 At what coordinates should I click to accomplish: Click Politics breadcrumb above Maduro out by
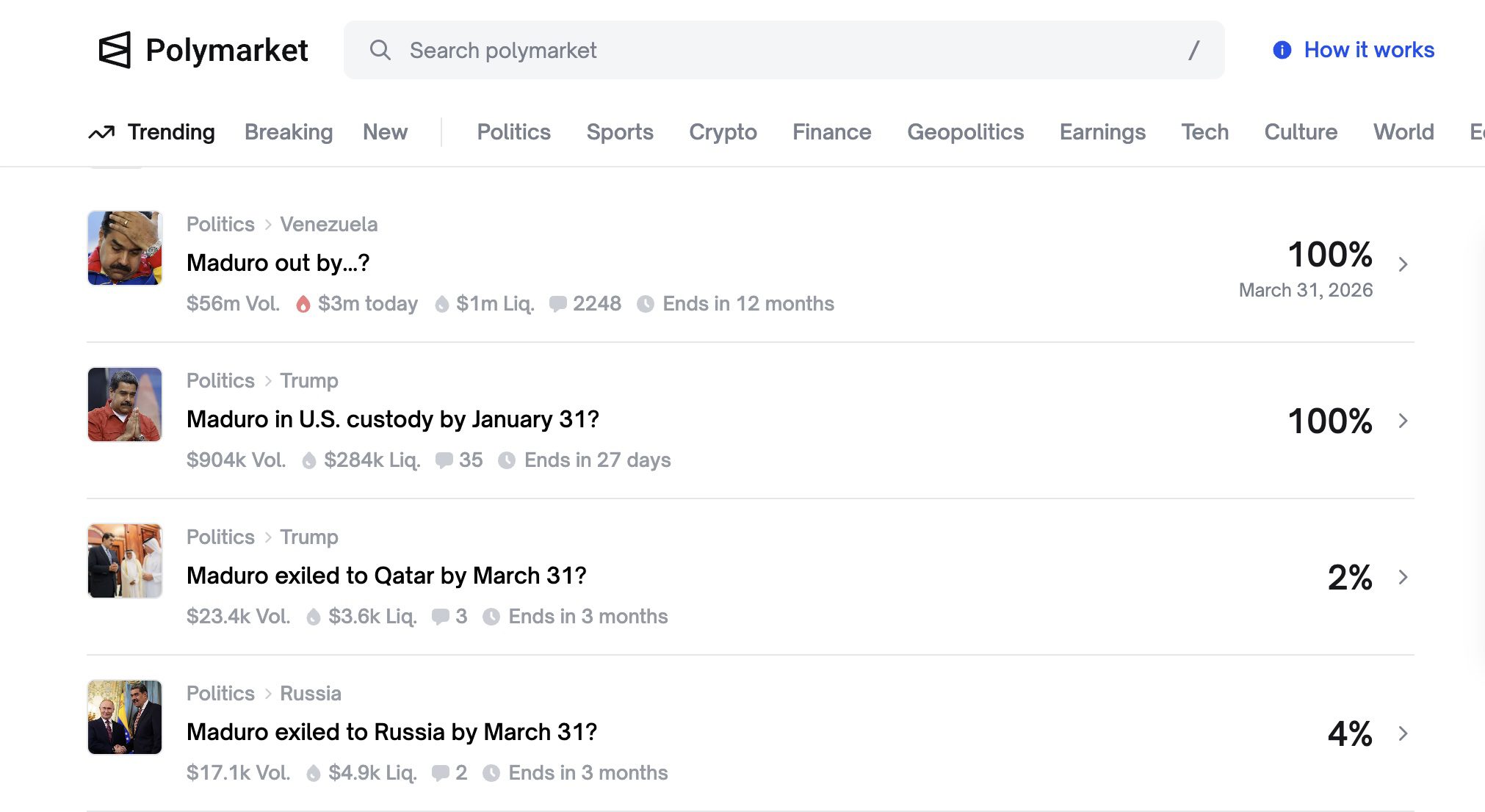(220, 225)
